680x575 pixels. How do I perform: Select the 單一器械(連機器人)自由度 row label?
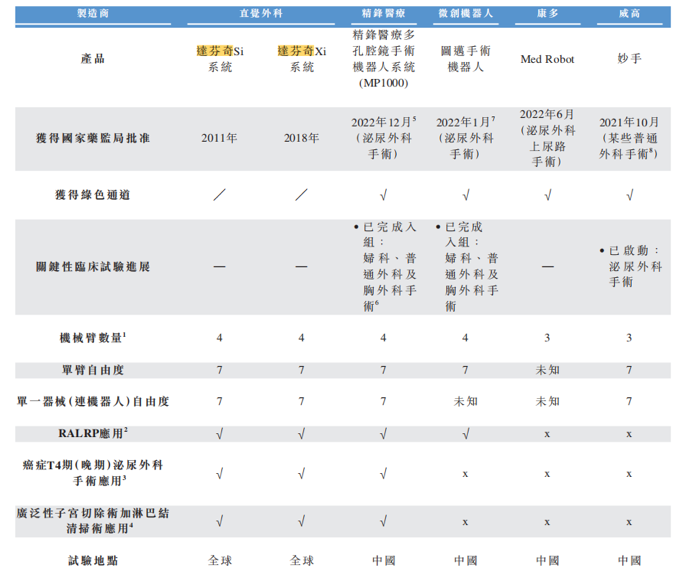(x=93, y=402)
